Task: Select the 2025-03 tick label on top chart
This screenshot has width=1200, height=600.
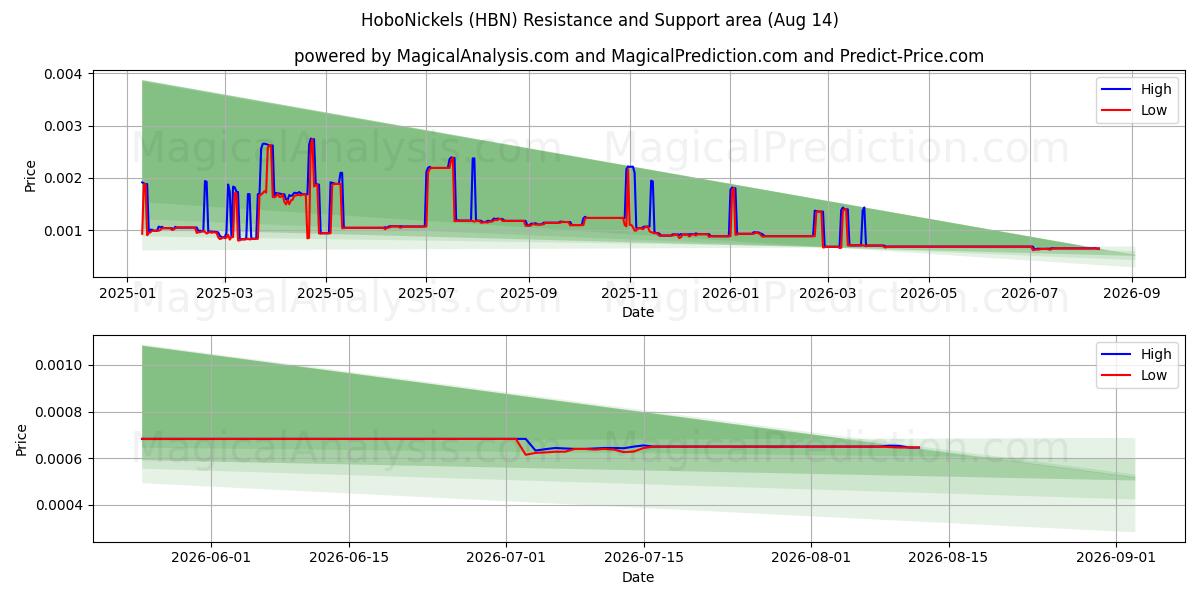Action: point(224,295)
